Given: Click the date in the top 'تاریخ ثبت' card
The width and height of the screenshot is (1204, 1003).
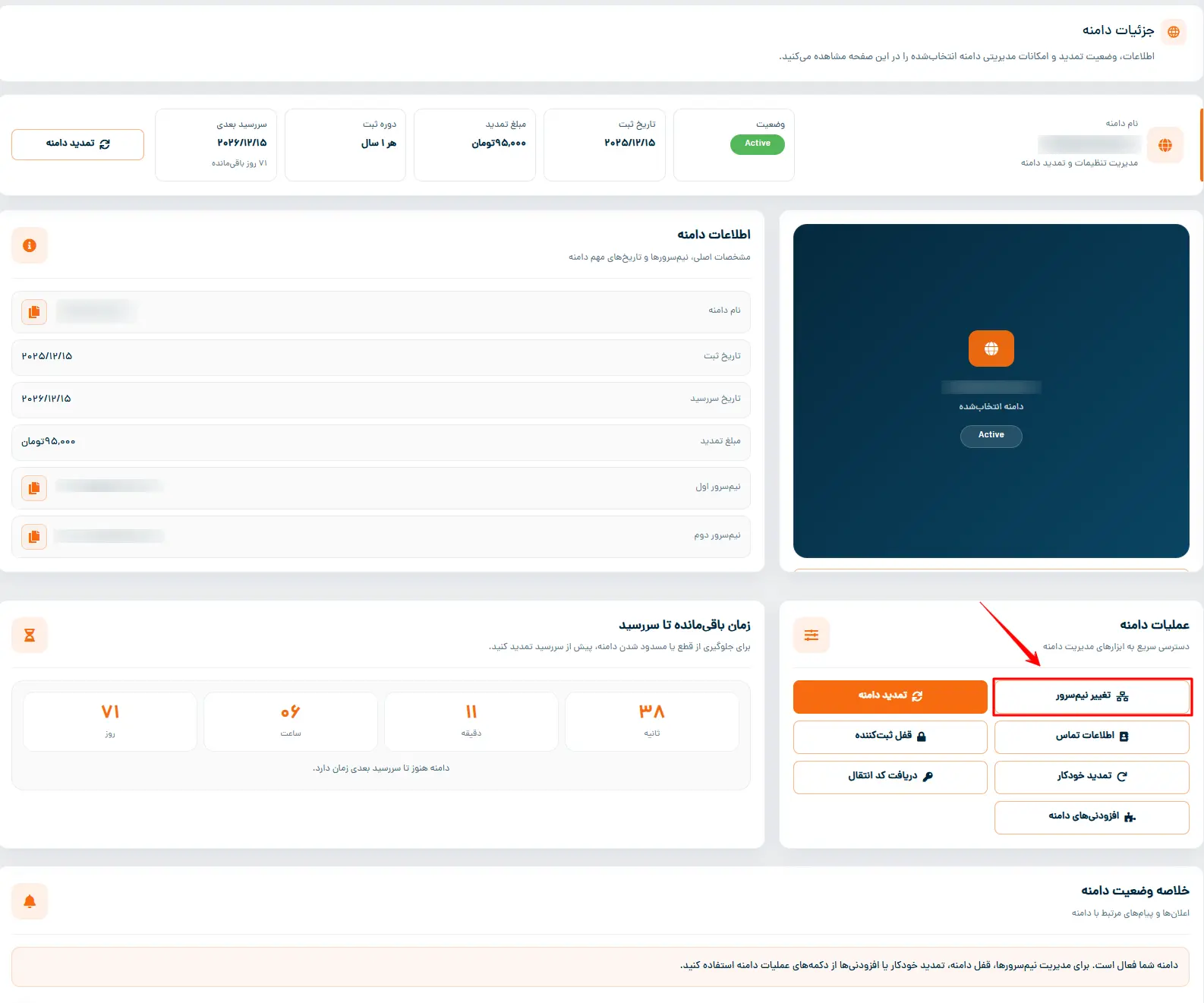Looking at the screenshot, I should pos(629,143).
